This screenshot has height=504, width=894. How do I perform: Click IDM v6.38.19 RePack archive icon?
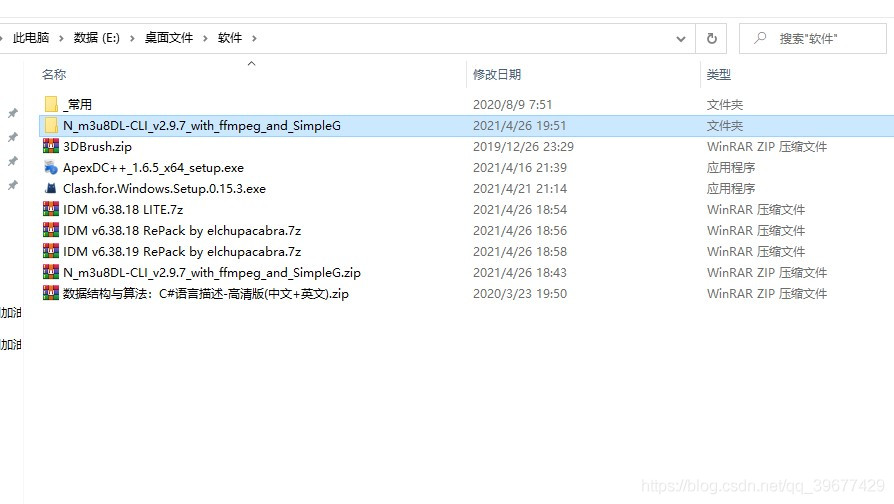pyautogui.click(x=51, y=251)
